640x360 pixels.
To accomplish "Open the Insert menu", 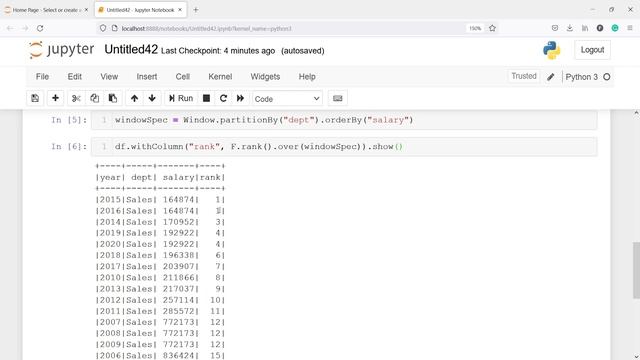I will 147,77.
